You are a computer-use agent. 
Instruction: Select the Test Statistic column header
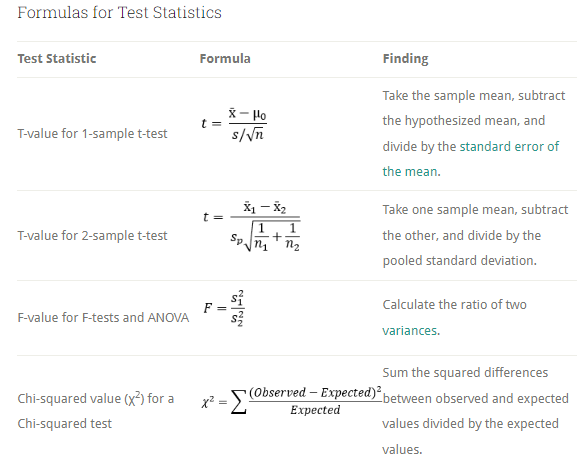coord(57,58)
